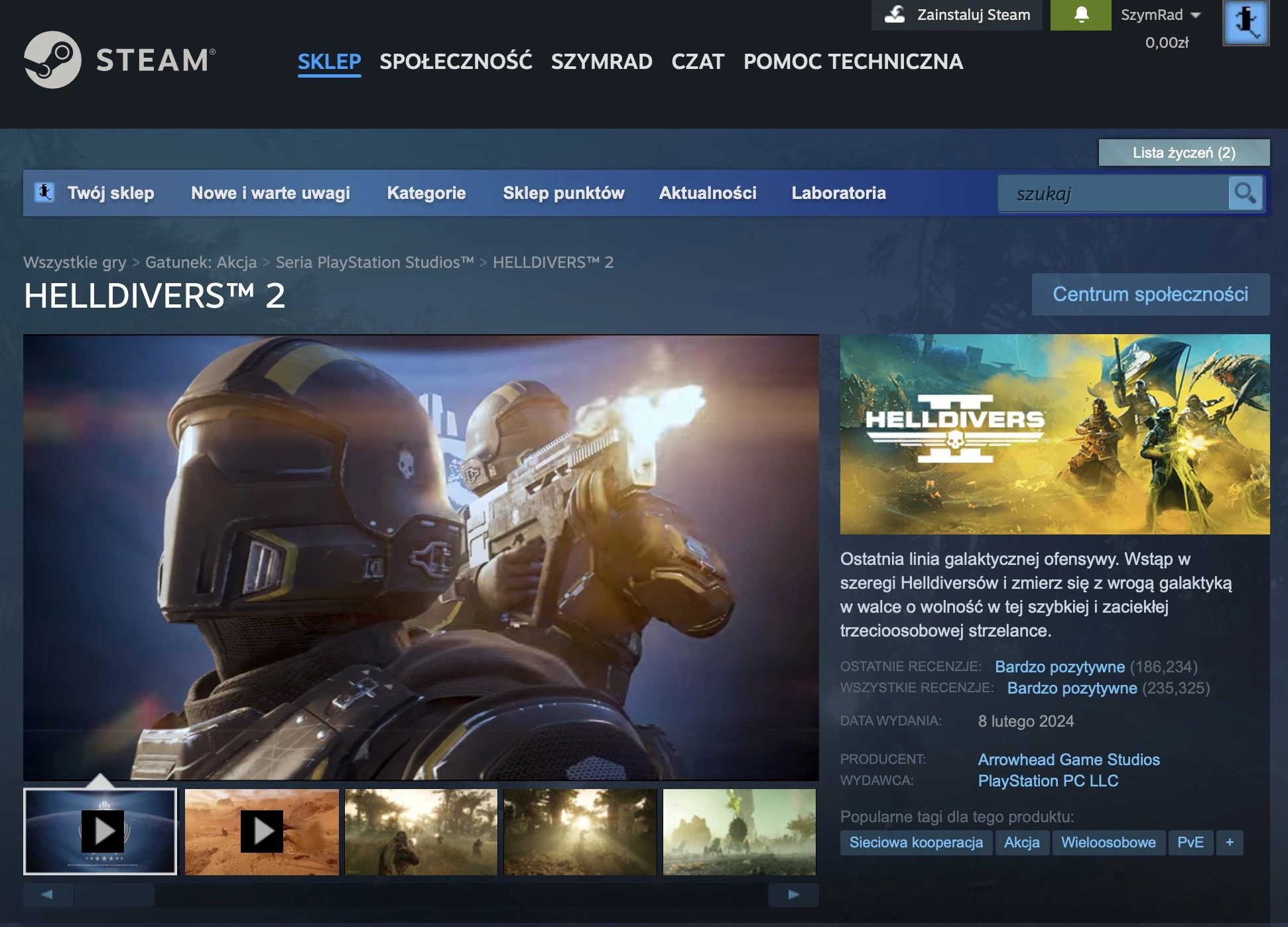
Task: Click the HELLDIVERS™ 2 page title
Action: pos(155,296)
